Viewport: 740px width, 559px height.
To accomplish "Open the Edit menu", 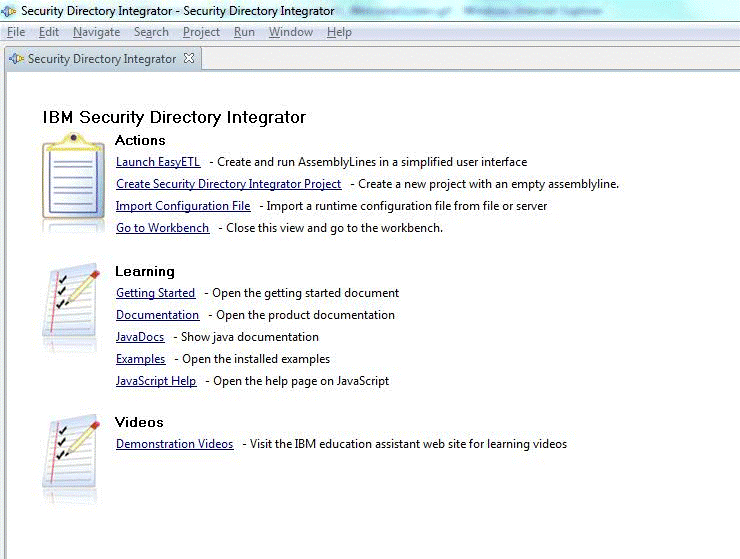I will 49,32.
